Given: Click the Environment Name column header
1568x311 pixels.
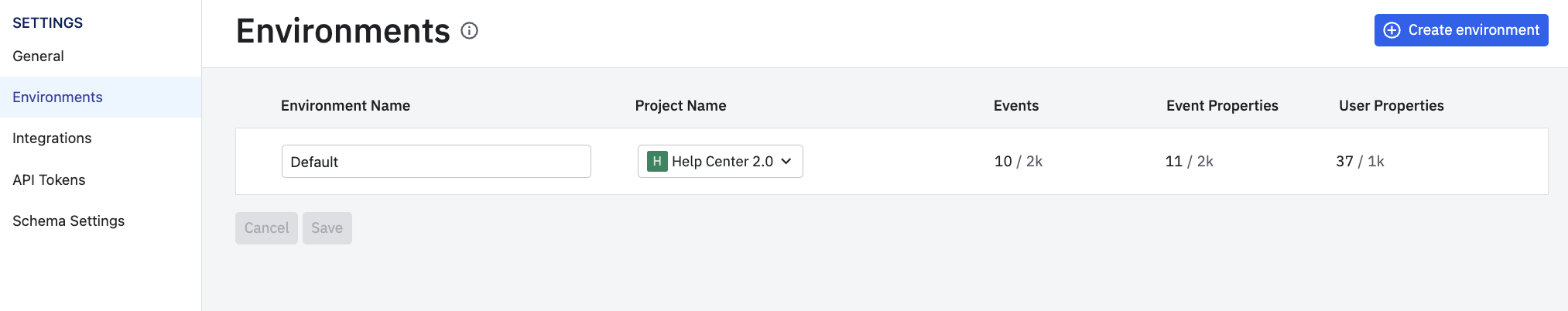Looking at the screenshot, I should 345,105.
